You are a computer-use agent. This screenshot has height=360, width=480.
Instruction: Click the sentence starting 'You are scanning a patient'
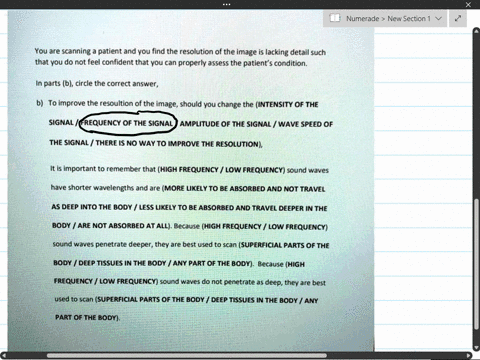[180, 57]
